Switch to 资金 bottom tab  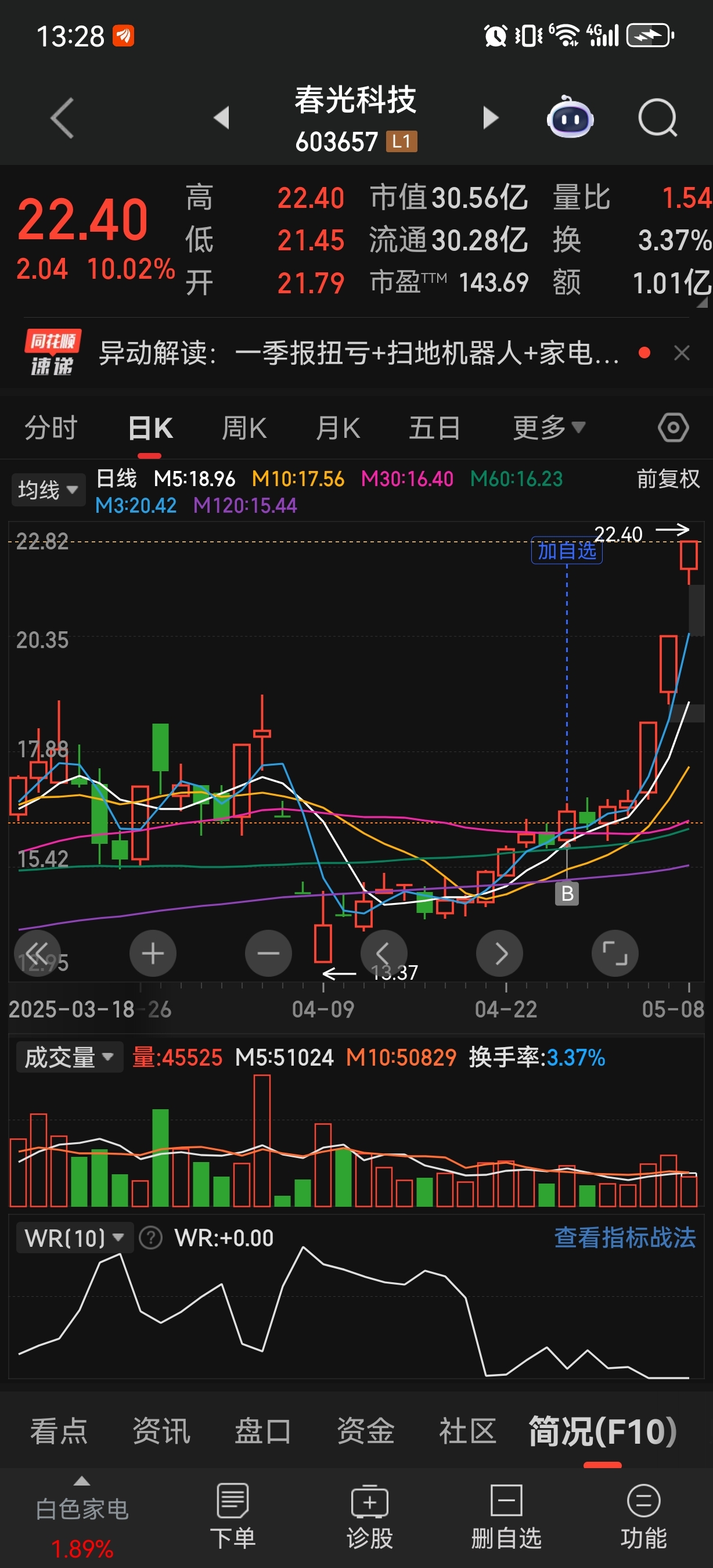(366, 1430)
